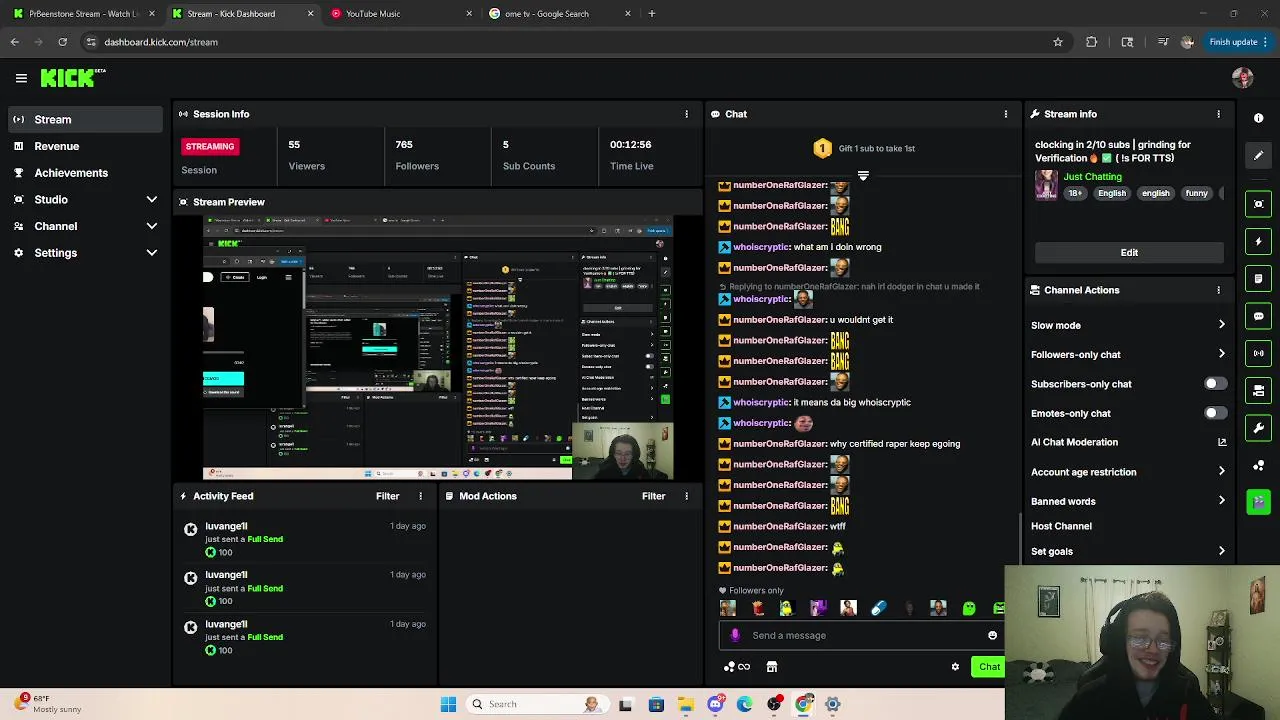
Task: Open the profile avatar at top right
Action: (x=1243, y=78)
